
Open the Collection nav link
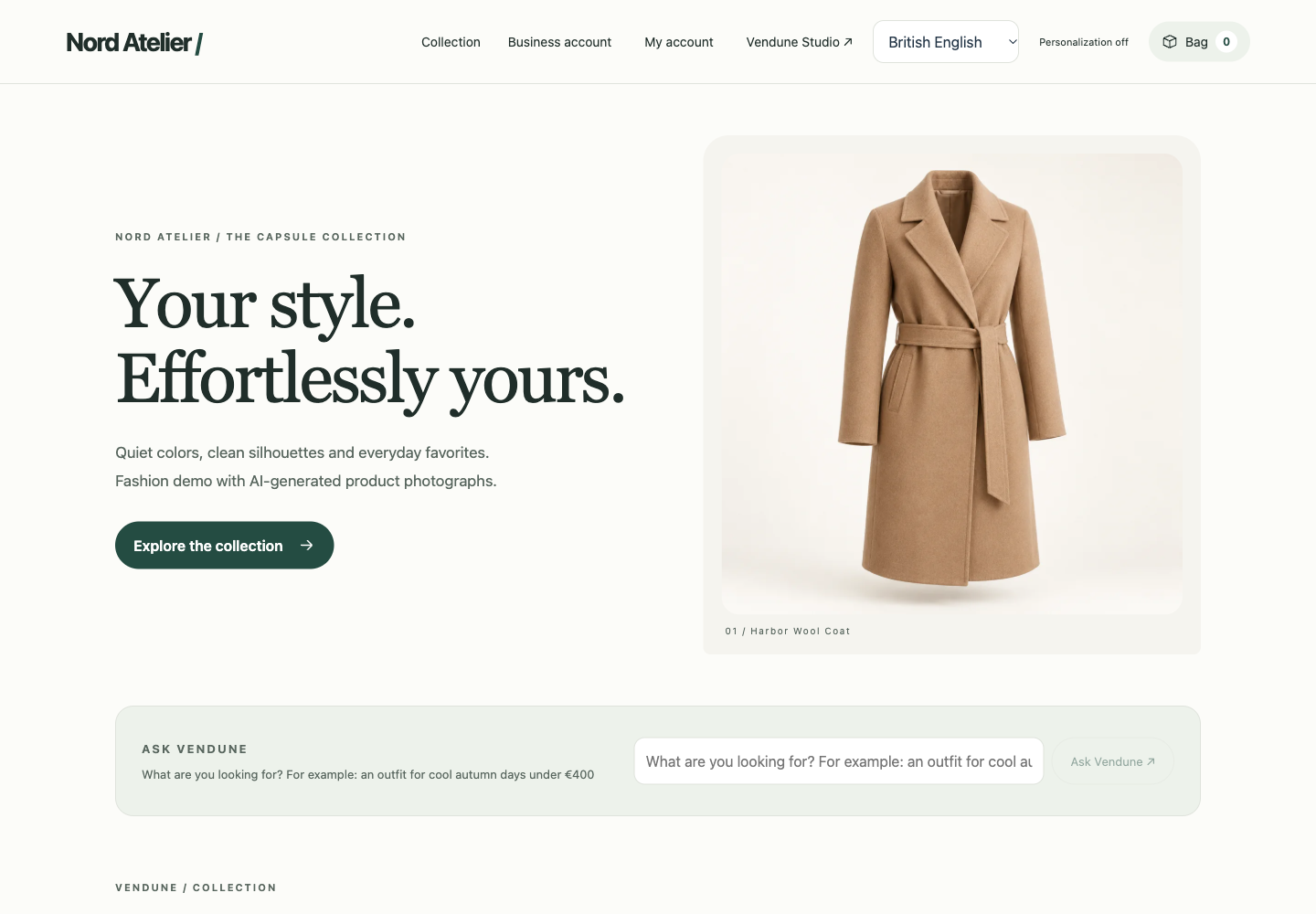[451, 42]
